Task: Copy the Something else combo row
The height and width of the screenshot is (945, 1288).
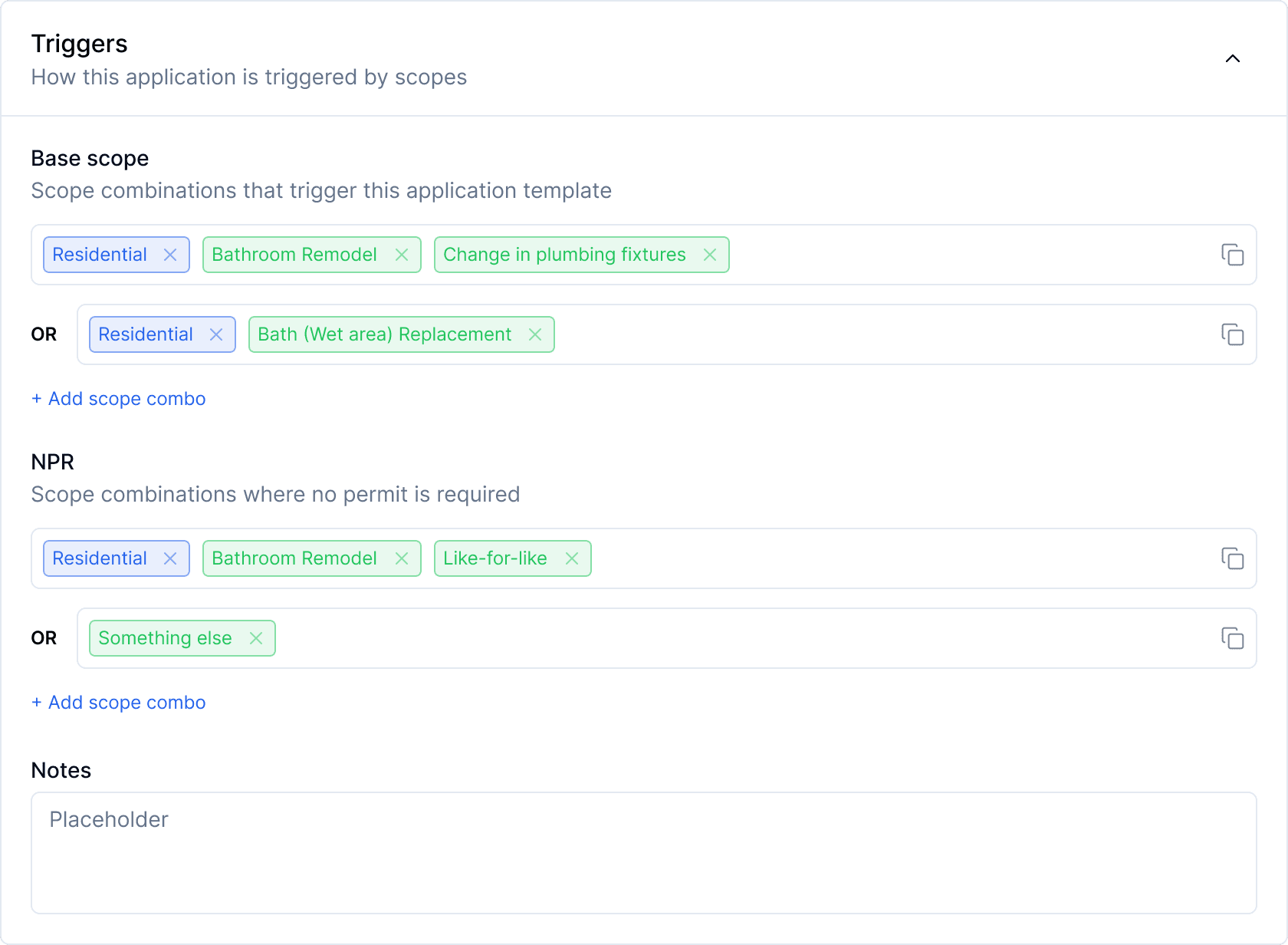Action: pos(1232,638)
